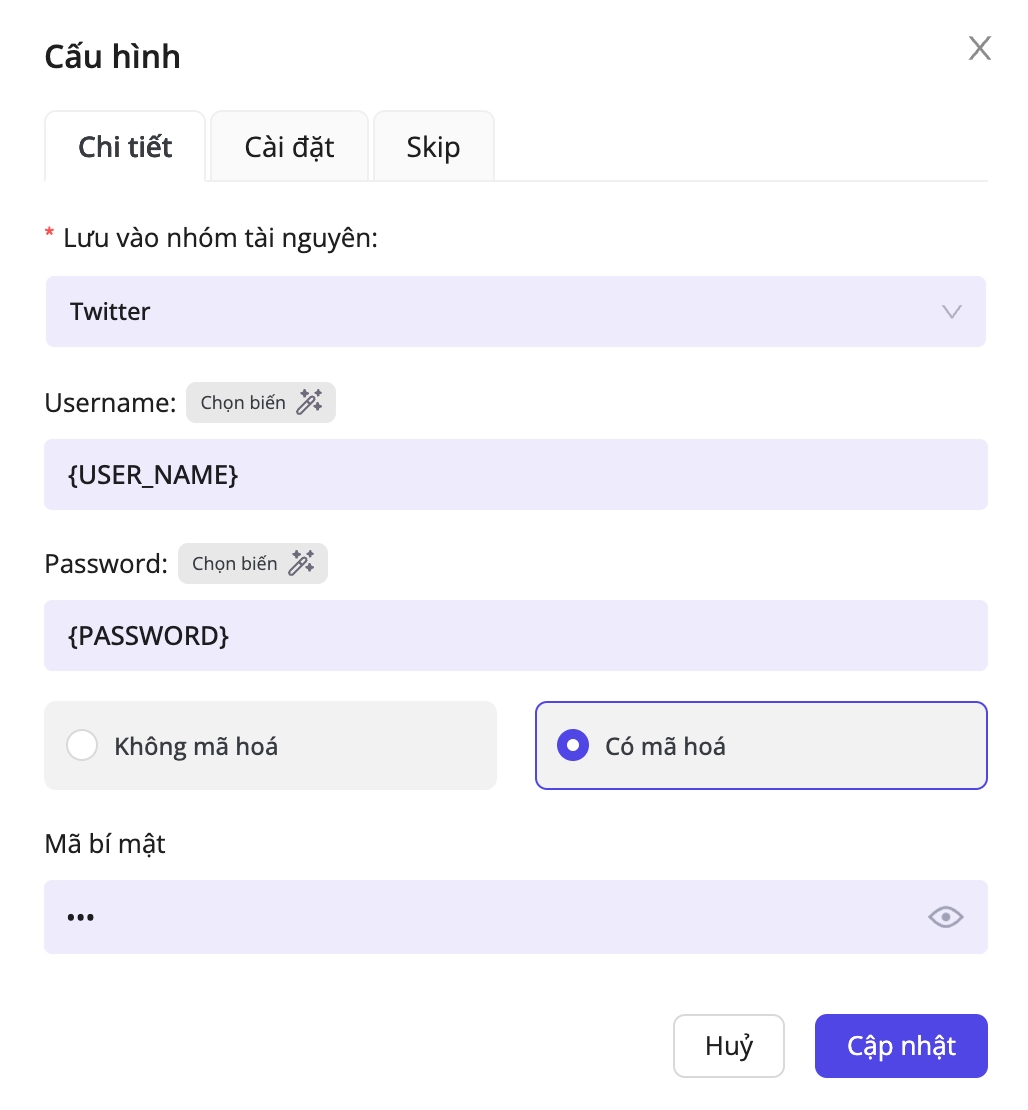Click the magic wand icon beside Username
The width and height of the screenshot is (1028, 1110).
coord(310,403)
